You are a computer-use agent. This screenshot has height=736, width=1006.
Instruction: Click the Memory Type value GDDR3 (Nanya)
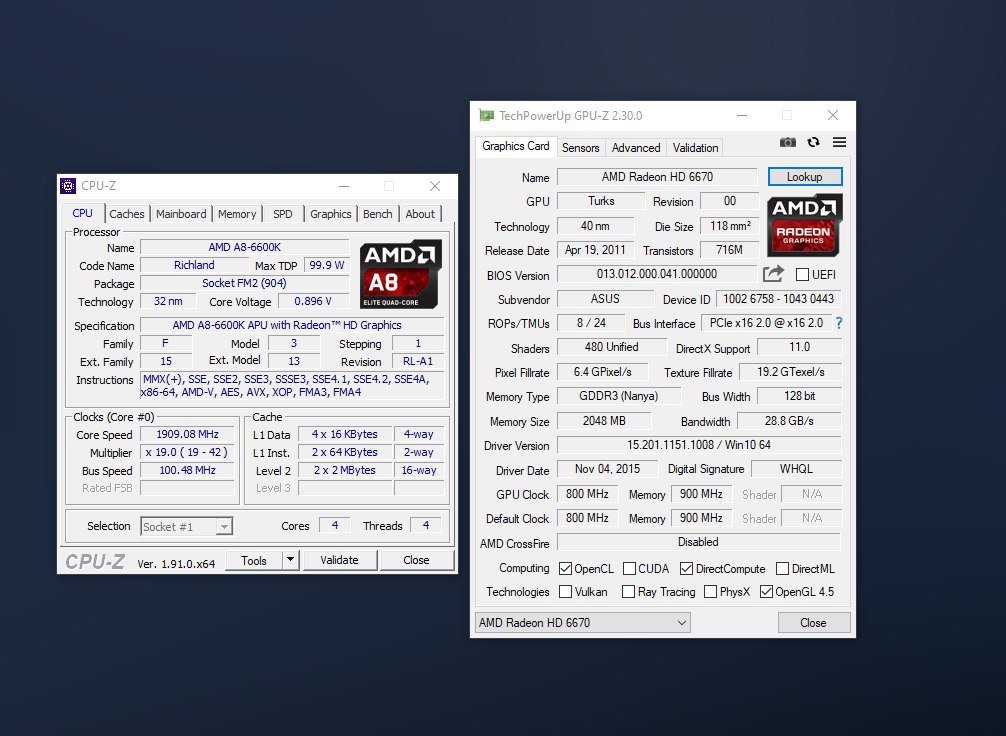tap(618, 396)
